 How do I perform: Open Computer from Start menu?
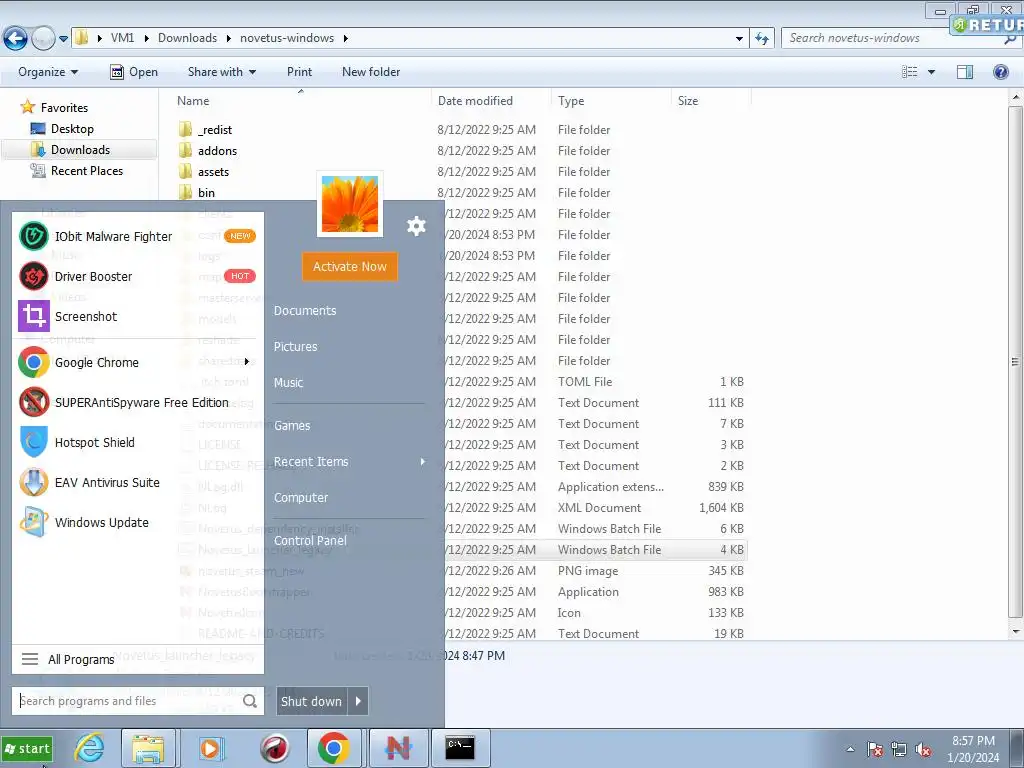pyautogui.click(x=300, y=498)
